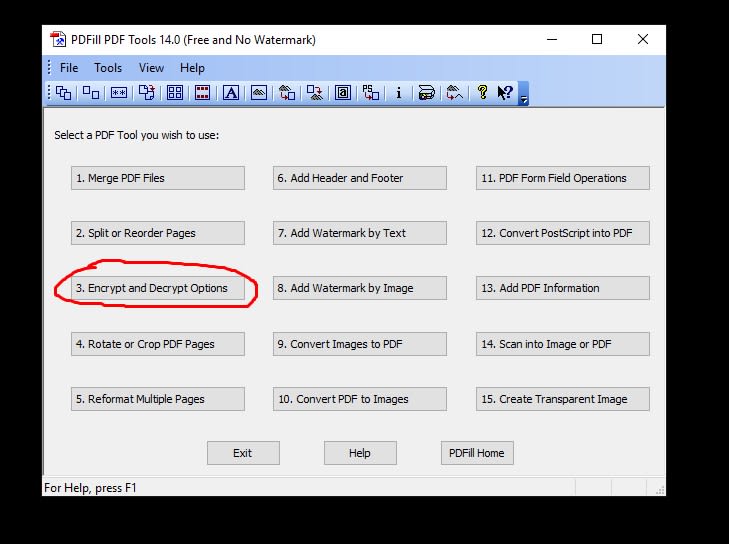Click the 'For Help, press F1' status text
This screenshot has width=729, height=544.
pyautogui.click(x=90, y=488)
